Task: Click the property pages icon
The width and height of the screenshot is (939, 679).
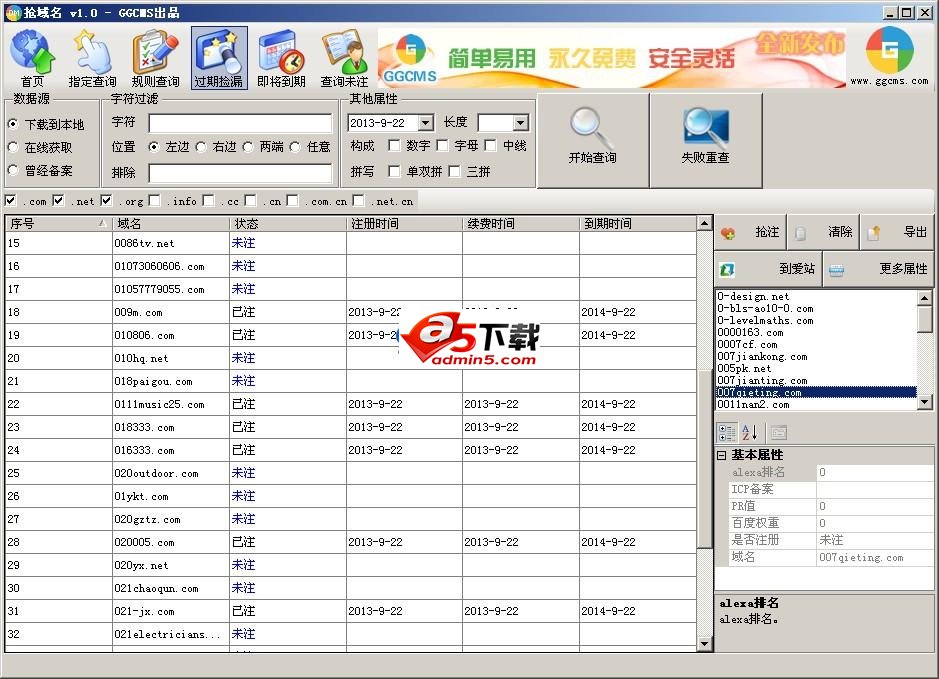Action: [x=778, y=432]
